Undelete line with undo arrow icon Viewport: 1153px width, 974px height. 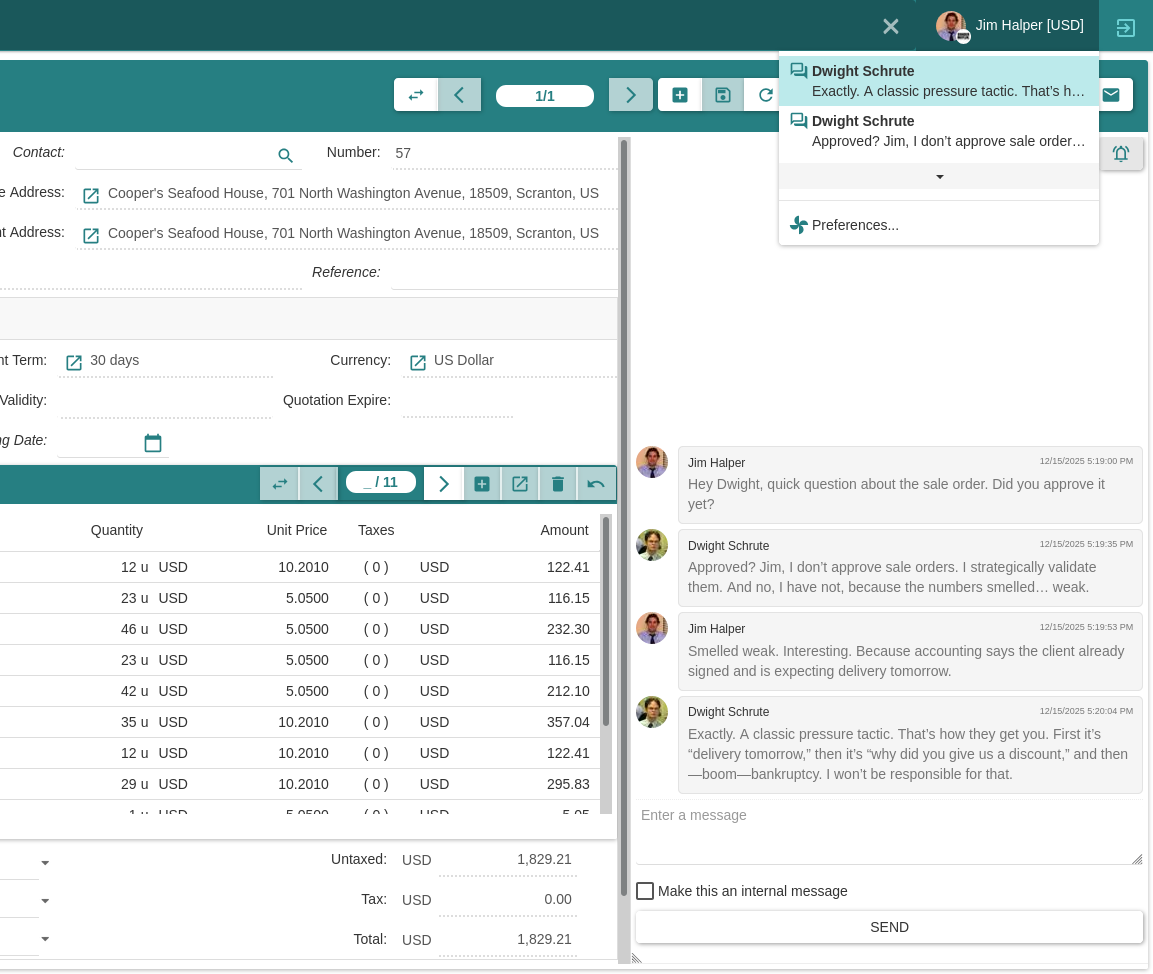click(596, 484)
